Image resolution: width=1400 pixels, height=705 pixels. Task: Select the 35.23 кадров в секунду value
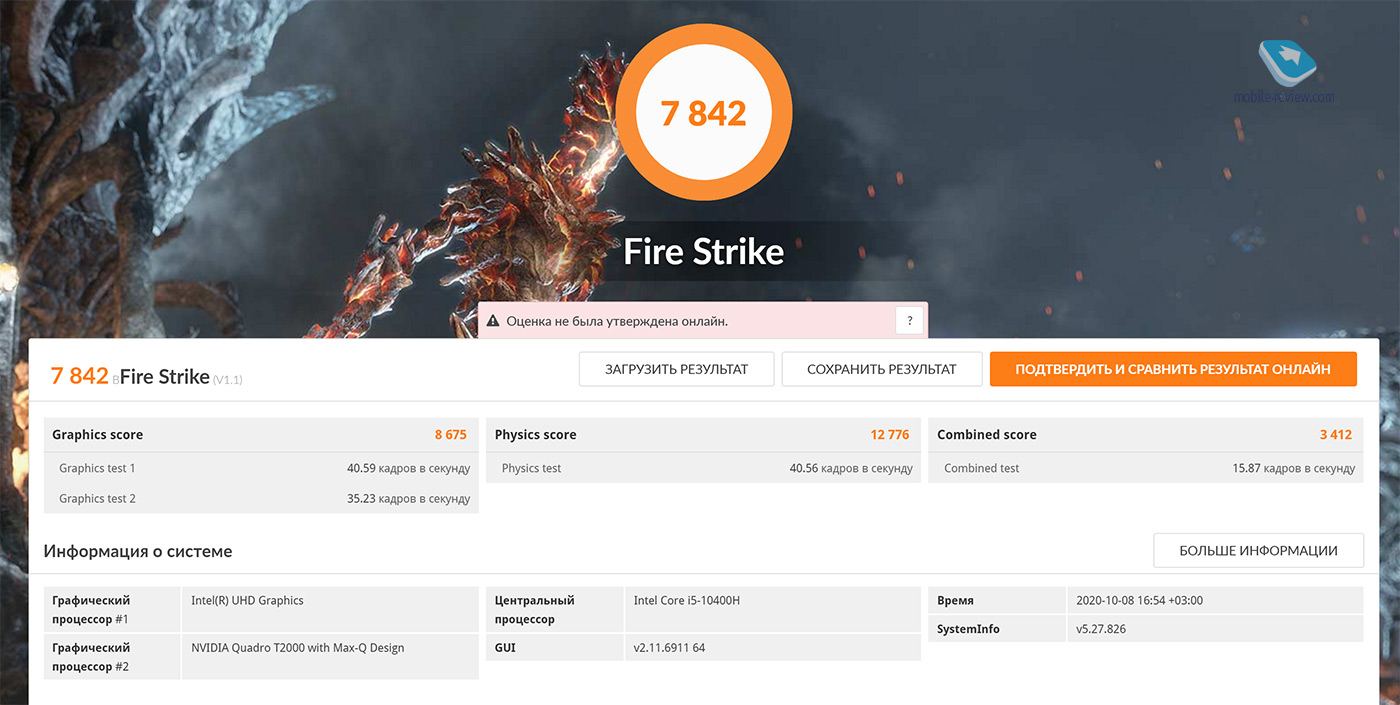(x=408, y=498)
